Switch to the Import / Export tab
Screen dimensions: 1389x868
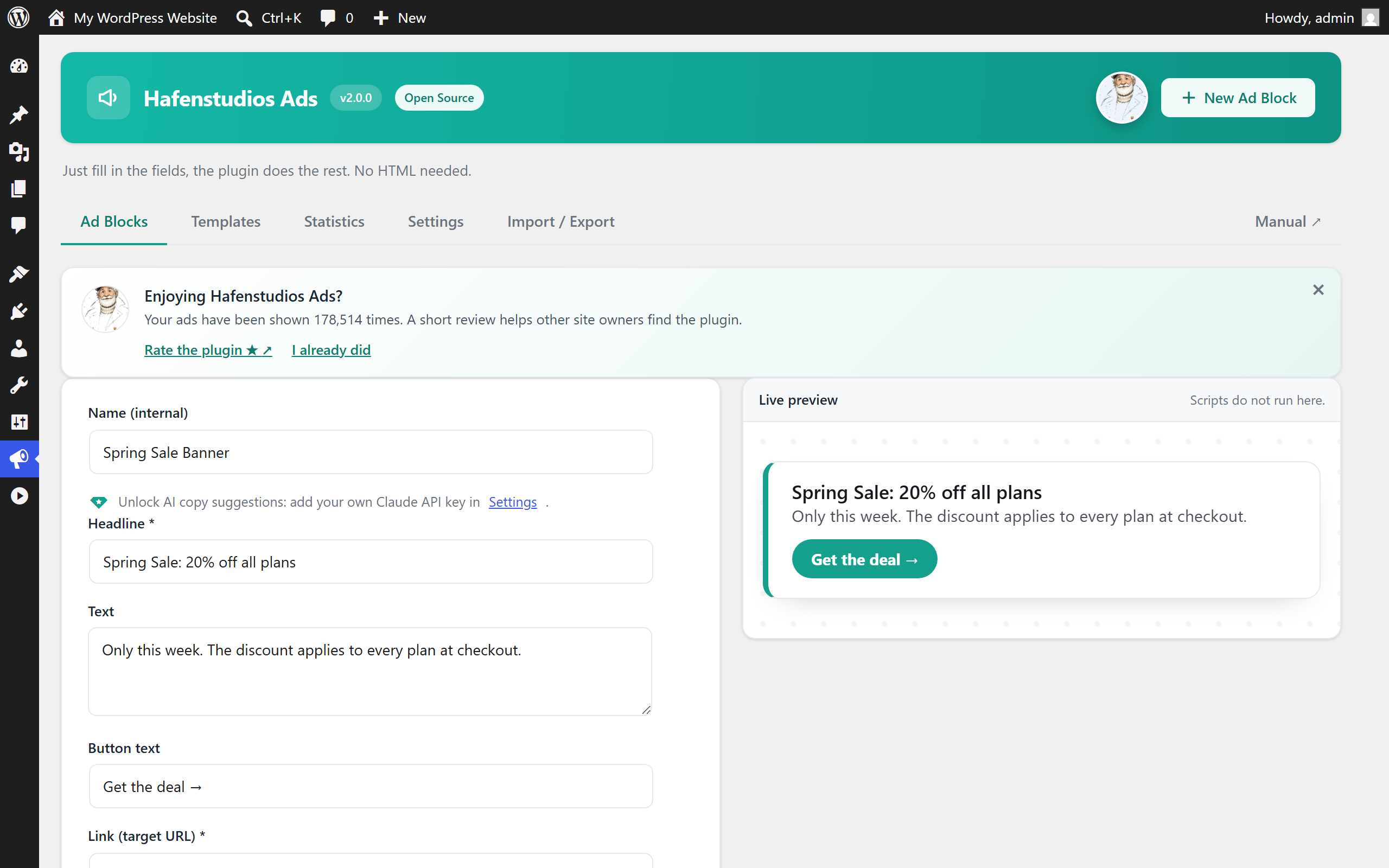(561, 221)
